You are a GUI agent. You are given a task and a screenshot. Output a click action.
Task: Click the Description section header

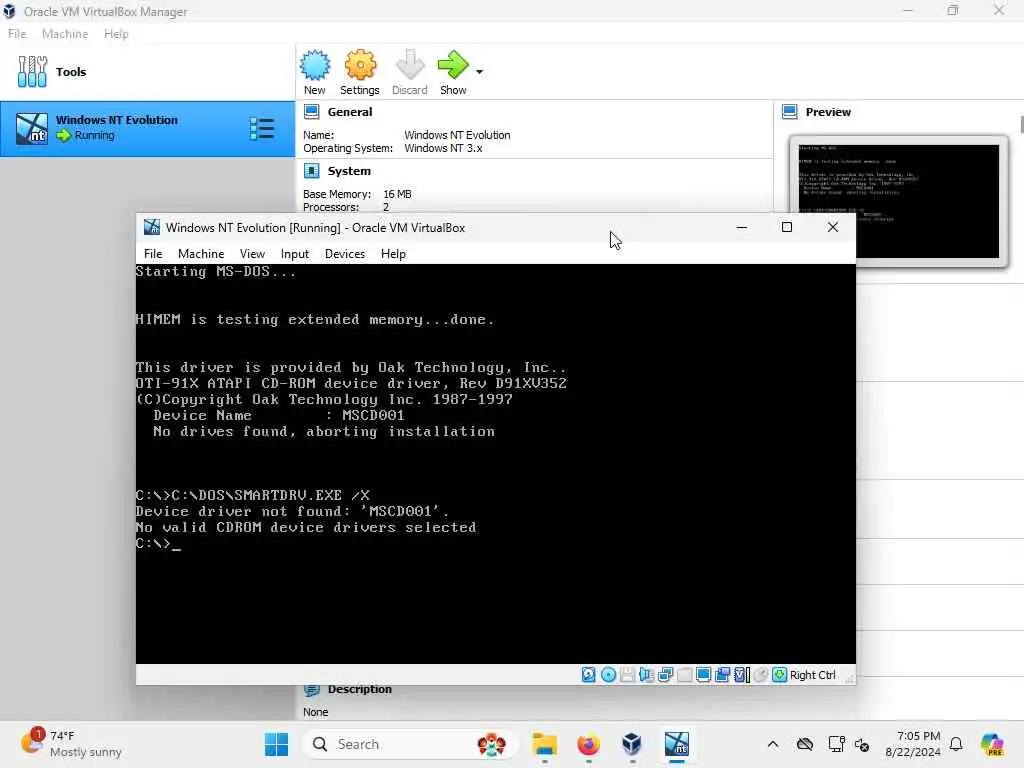coord(360,690)
